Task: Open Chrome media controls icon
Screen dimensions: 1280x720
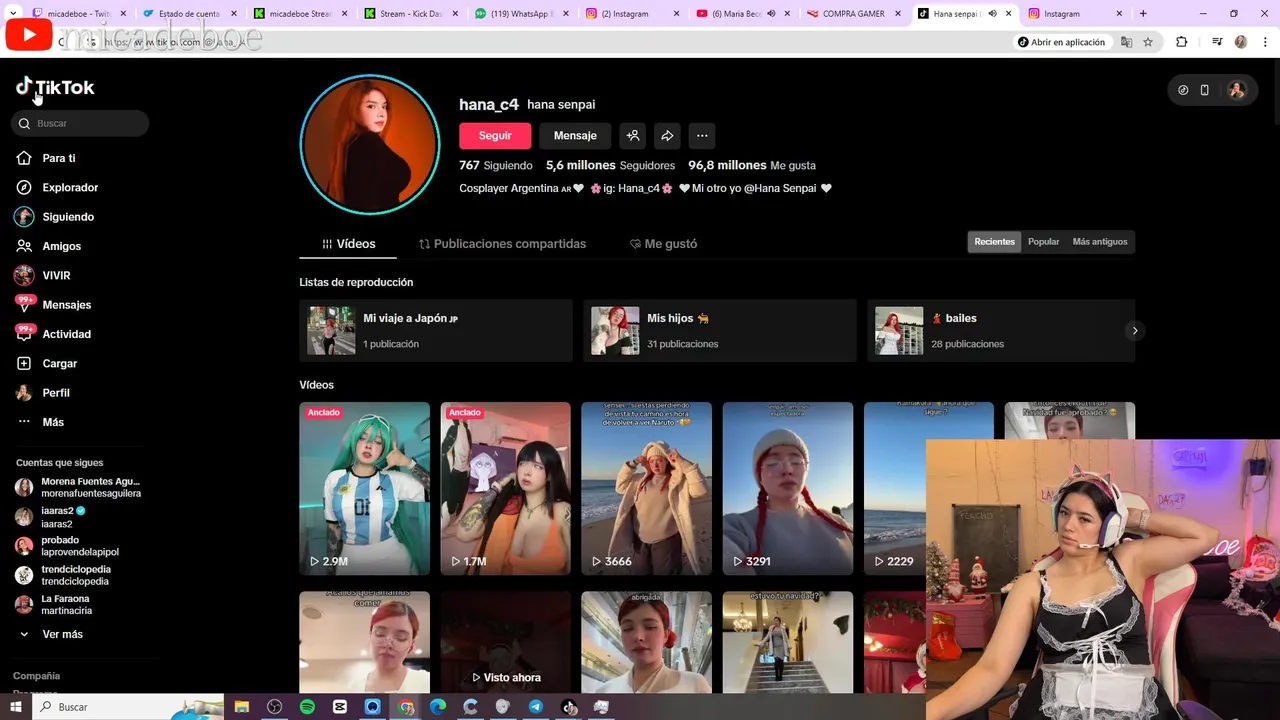Action: coord(1217,42)
